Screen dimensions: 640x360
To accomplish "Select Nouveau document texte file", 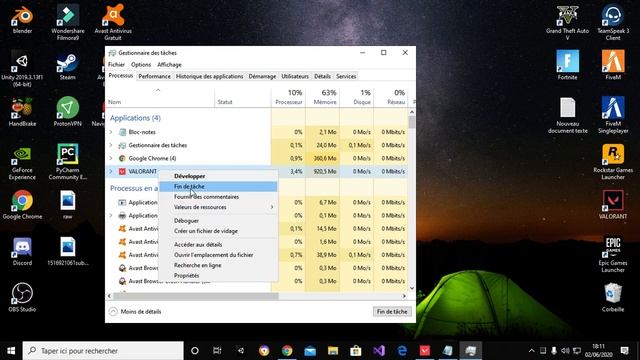I will 567,116.
